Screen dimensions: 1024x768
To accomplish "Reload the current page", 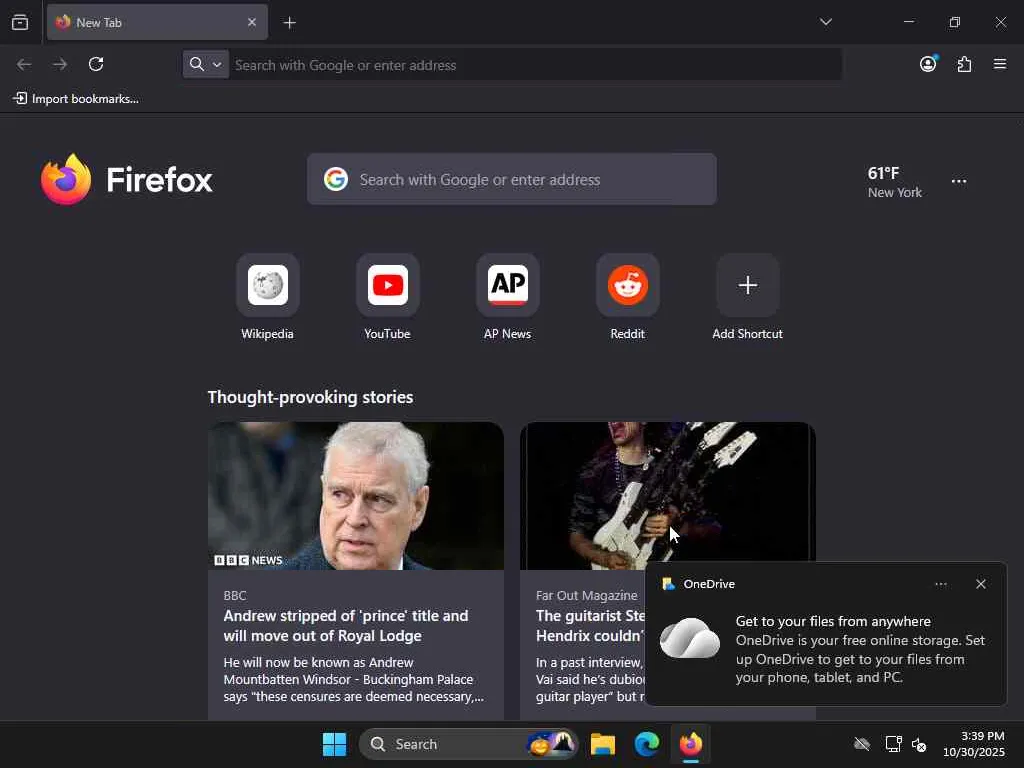I will click(96, 64).
